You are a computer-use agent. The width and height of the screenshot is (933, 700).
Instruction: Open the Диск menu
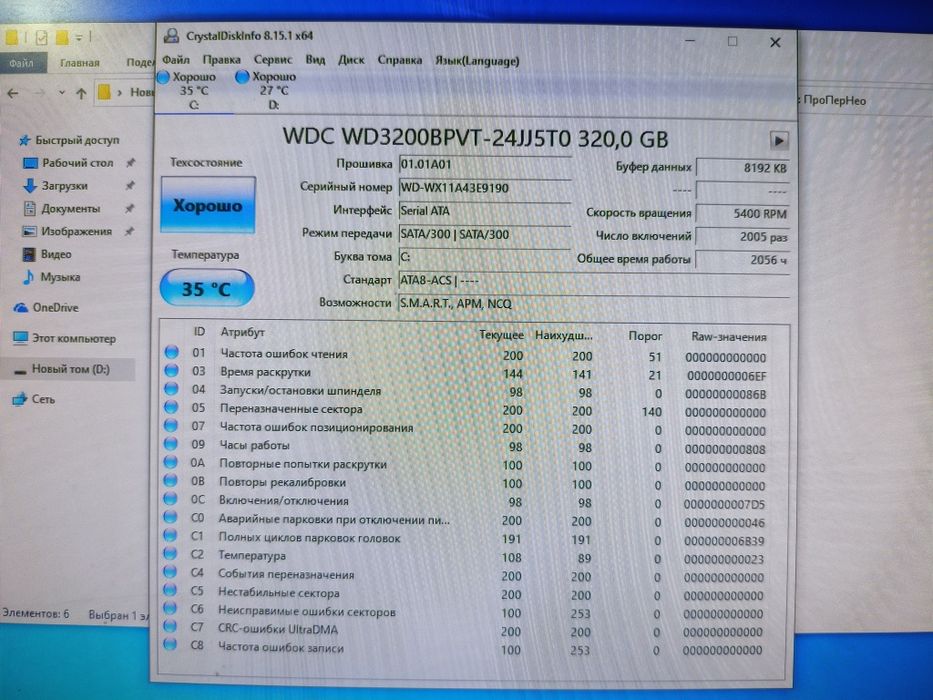(x=351, y=60)
